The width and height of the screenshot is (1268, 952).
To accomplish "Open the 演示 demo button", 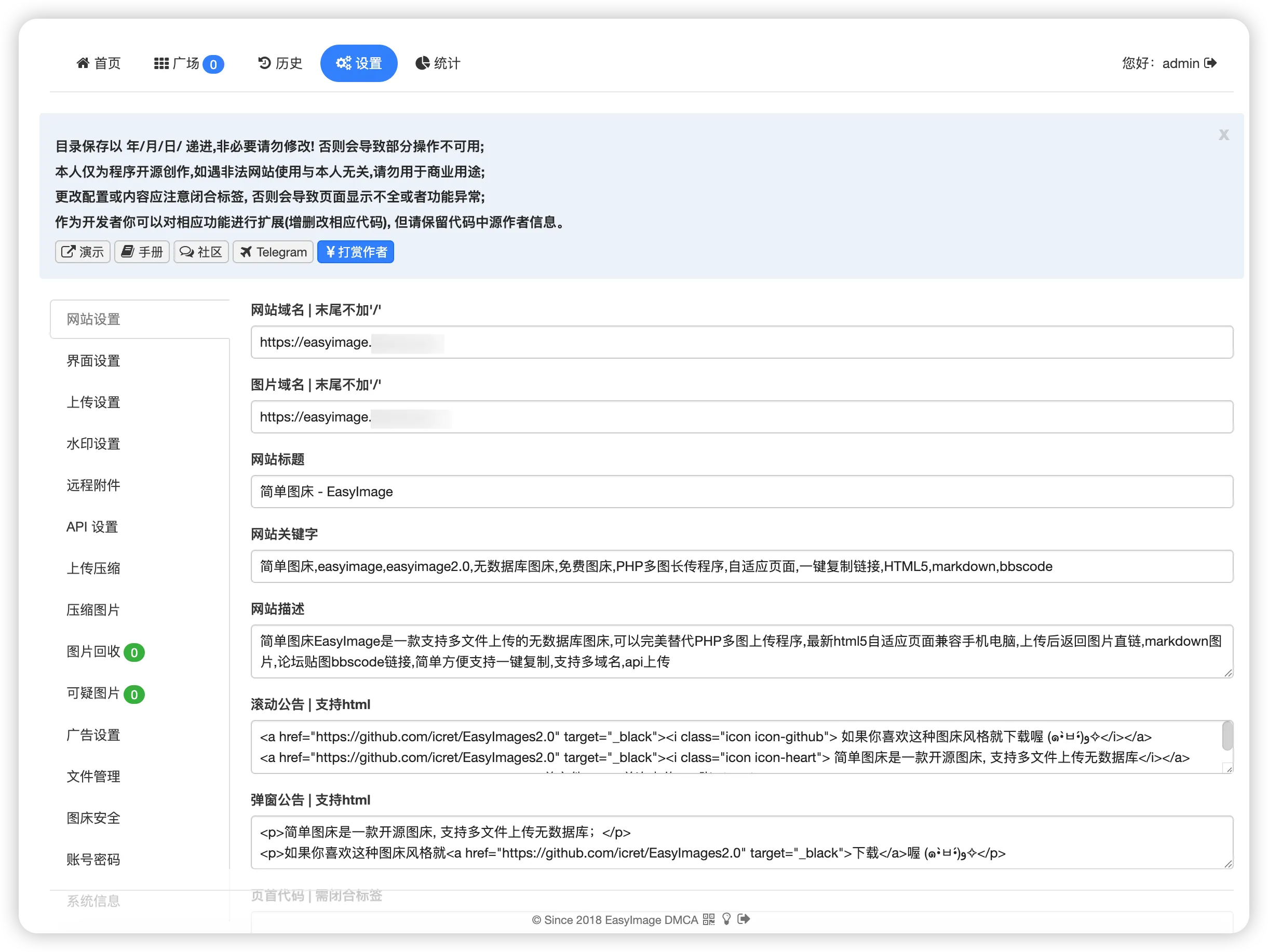I will [x=83, y=252].
